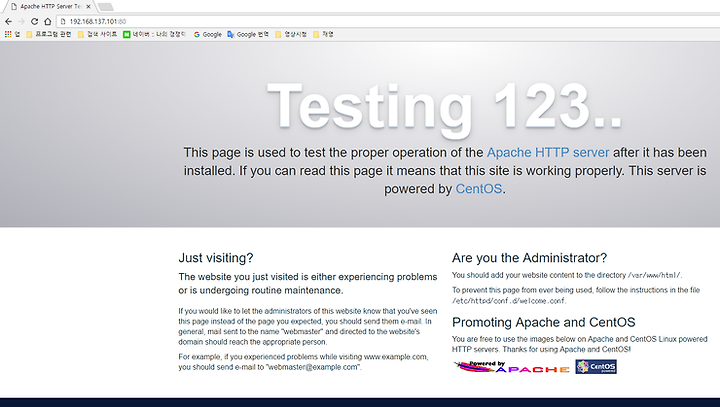Click the /var/www/html/ directory path text

pos(654,275)
